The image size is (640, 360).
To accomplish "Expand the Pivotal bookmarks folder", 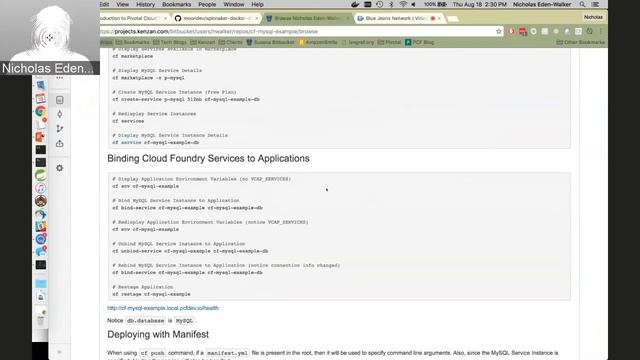I will 389,42.
